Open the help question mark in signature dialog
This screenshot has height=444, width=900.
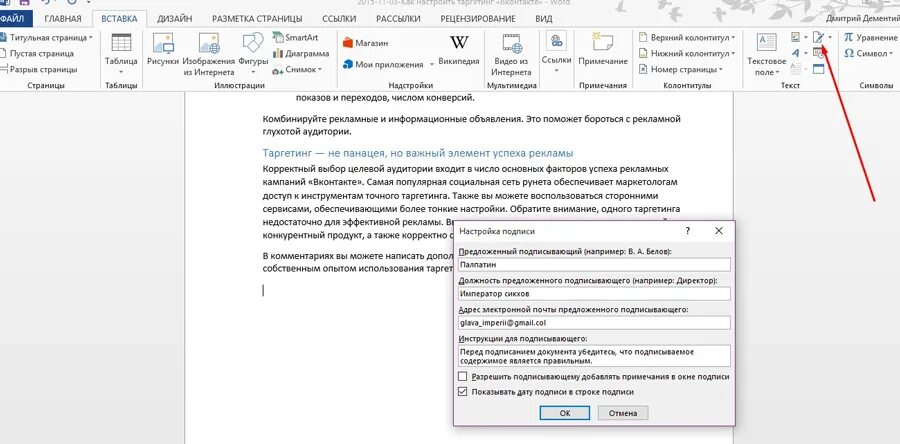pos(688,231)
